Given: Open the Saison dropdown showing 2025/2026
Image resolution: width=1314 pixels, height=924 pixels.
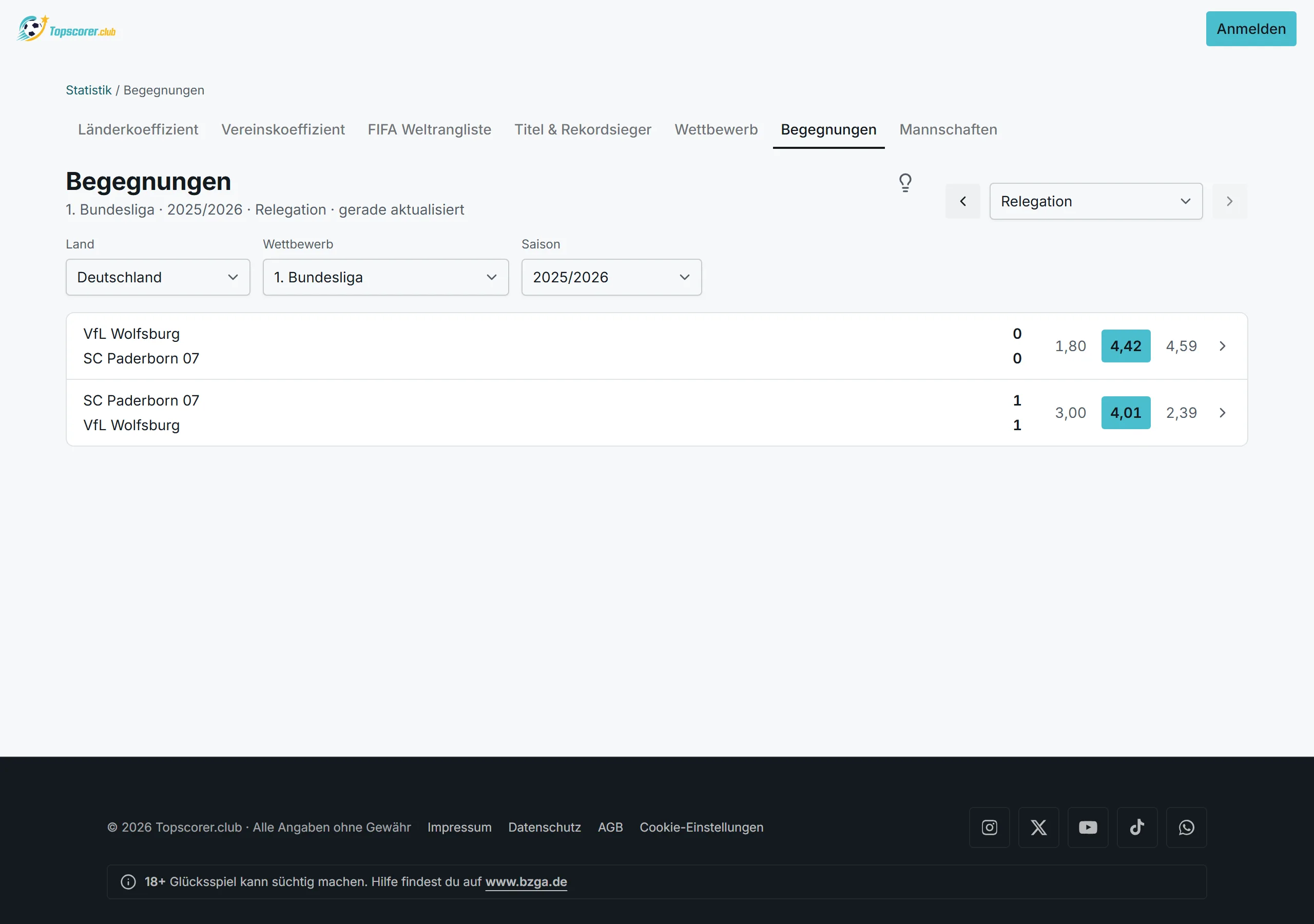Looking at the screenshot, I should click(x=611, y=277).
